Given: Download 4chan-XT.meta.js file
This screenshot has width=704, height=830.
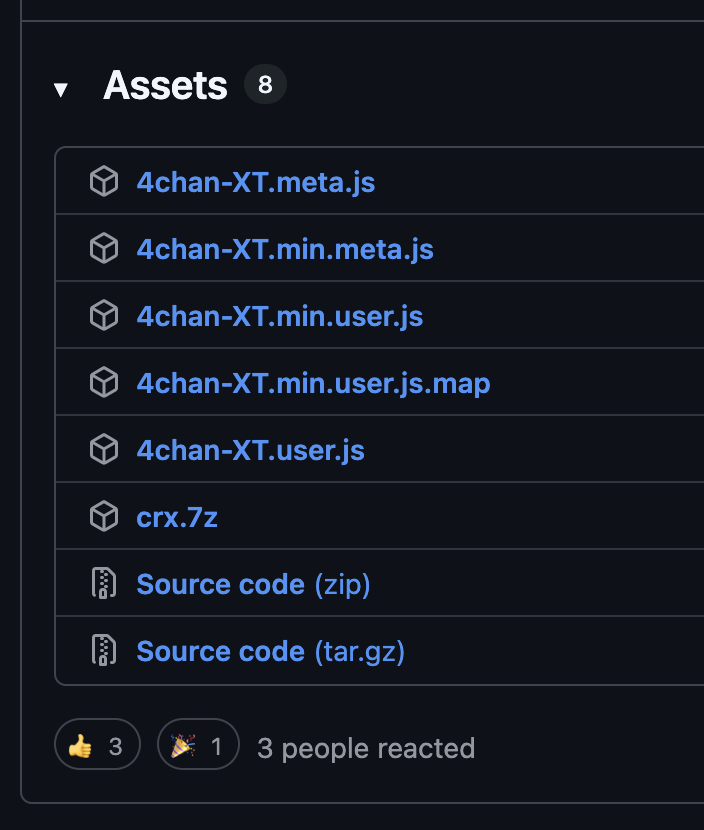Looking at the screenshot, I should click(256, 182).
